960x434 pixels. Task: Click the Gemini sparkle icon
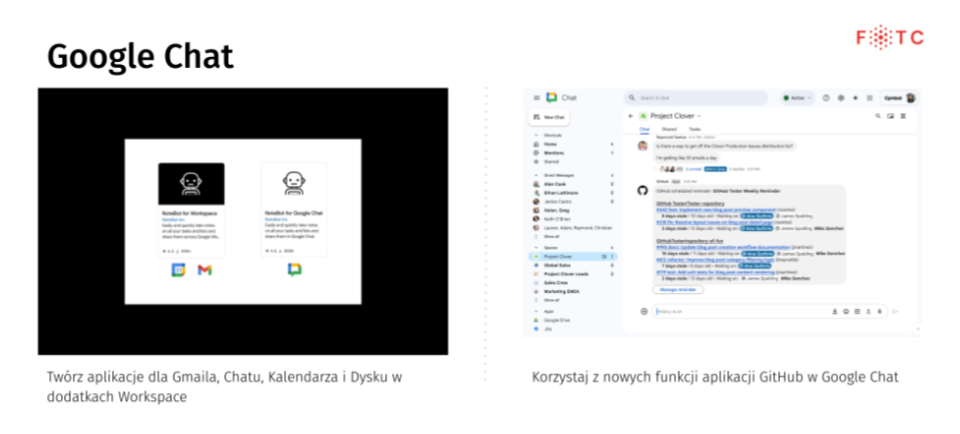tap(855, 98)
